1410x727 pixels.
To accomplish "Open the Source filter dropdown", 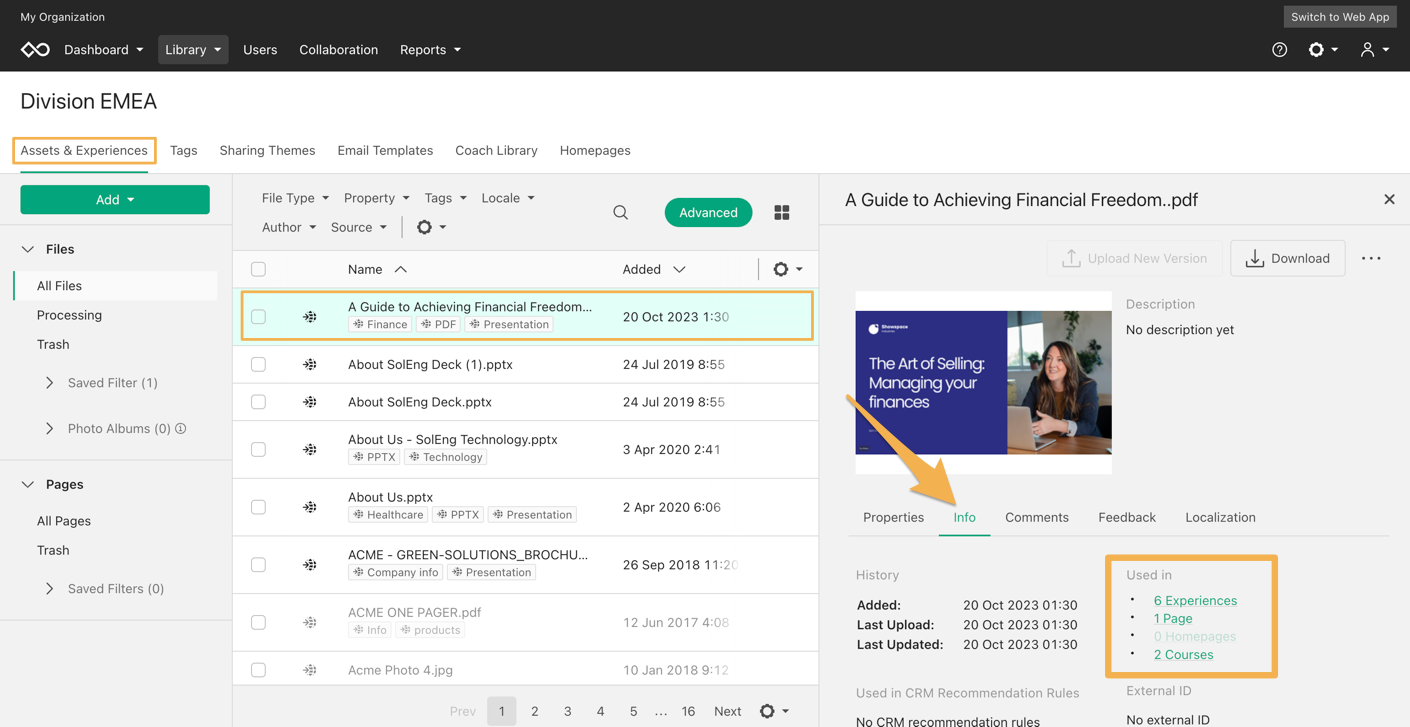I will (x=359, y=227).
